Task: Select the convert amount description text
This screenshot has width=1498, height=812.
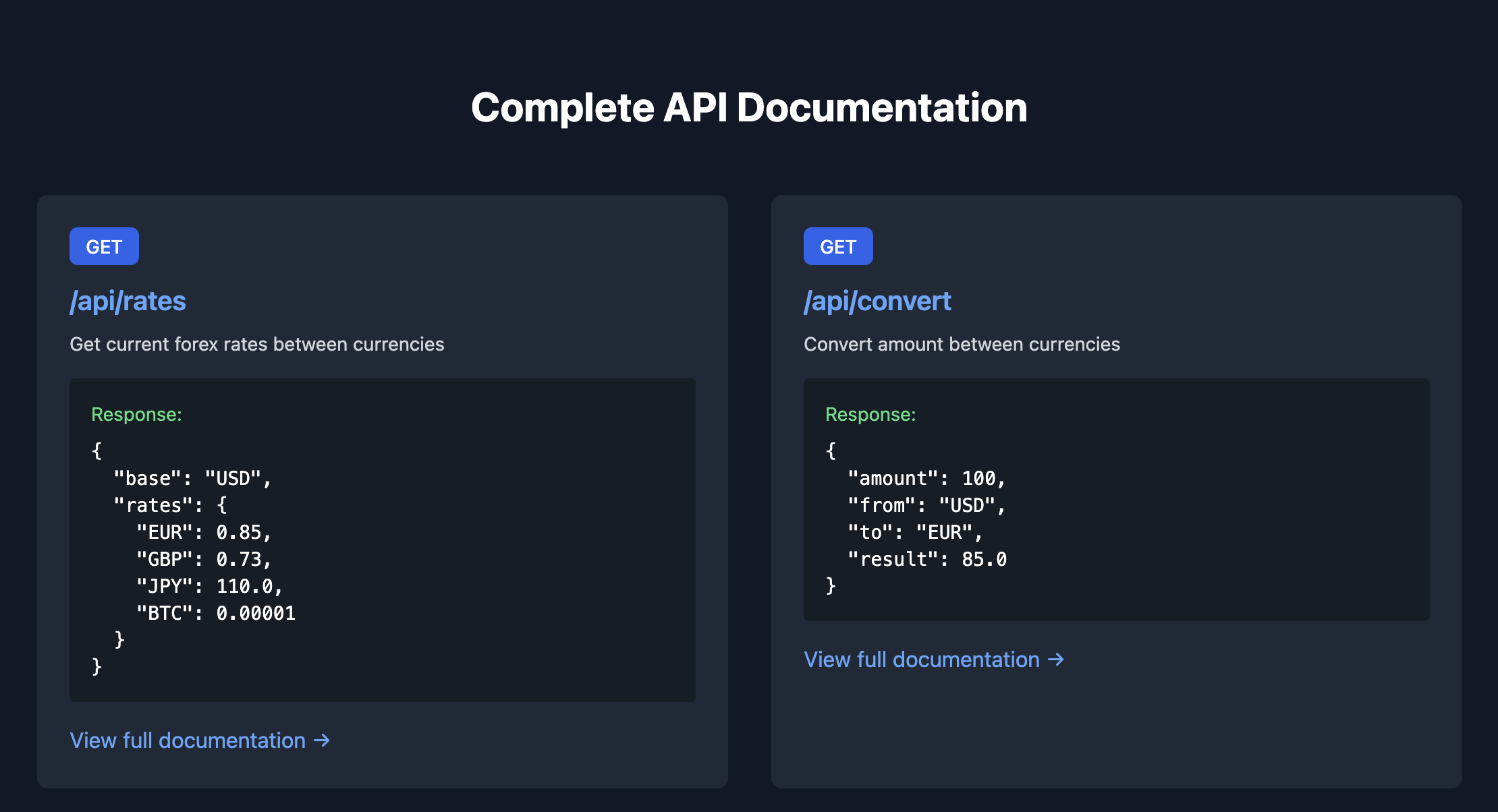Action: [x=962, y=344]
